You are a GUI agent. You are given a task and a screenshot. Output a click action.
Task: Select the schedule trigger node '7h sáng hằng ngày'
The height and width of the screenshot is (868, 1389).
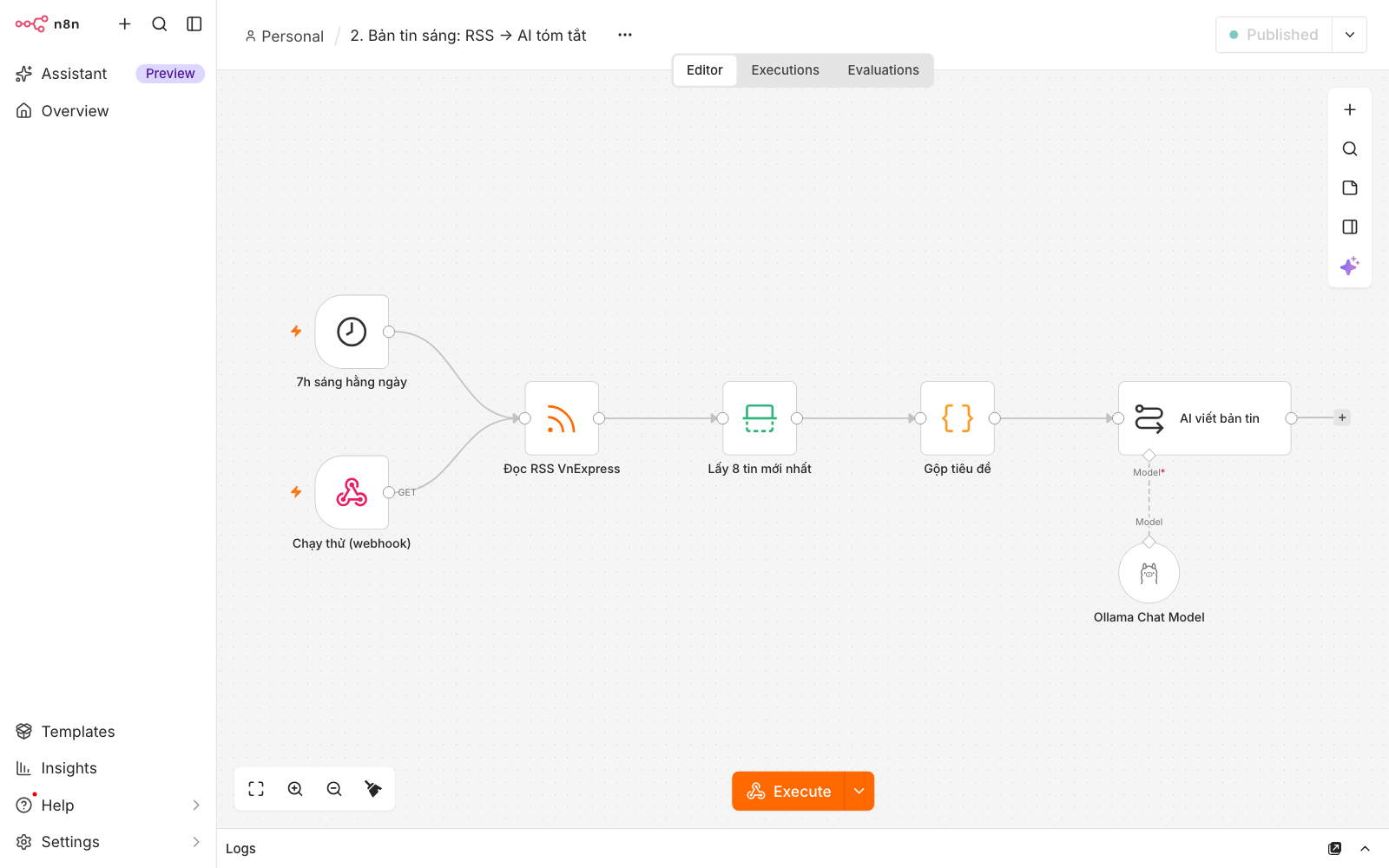click(x=352, y=332)
